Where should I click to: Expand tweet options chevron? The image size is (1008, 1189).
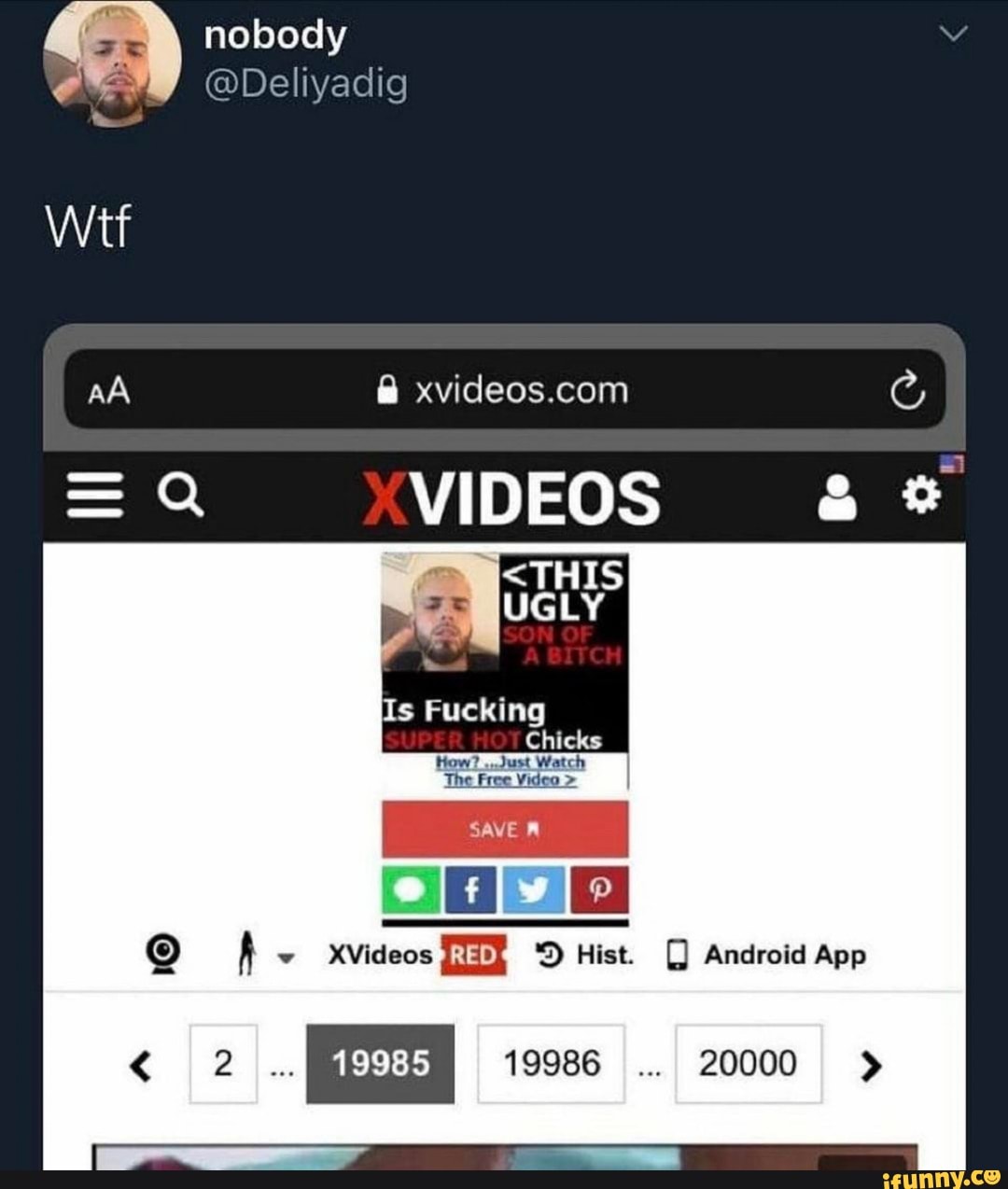click(x=952, y=35)
